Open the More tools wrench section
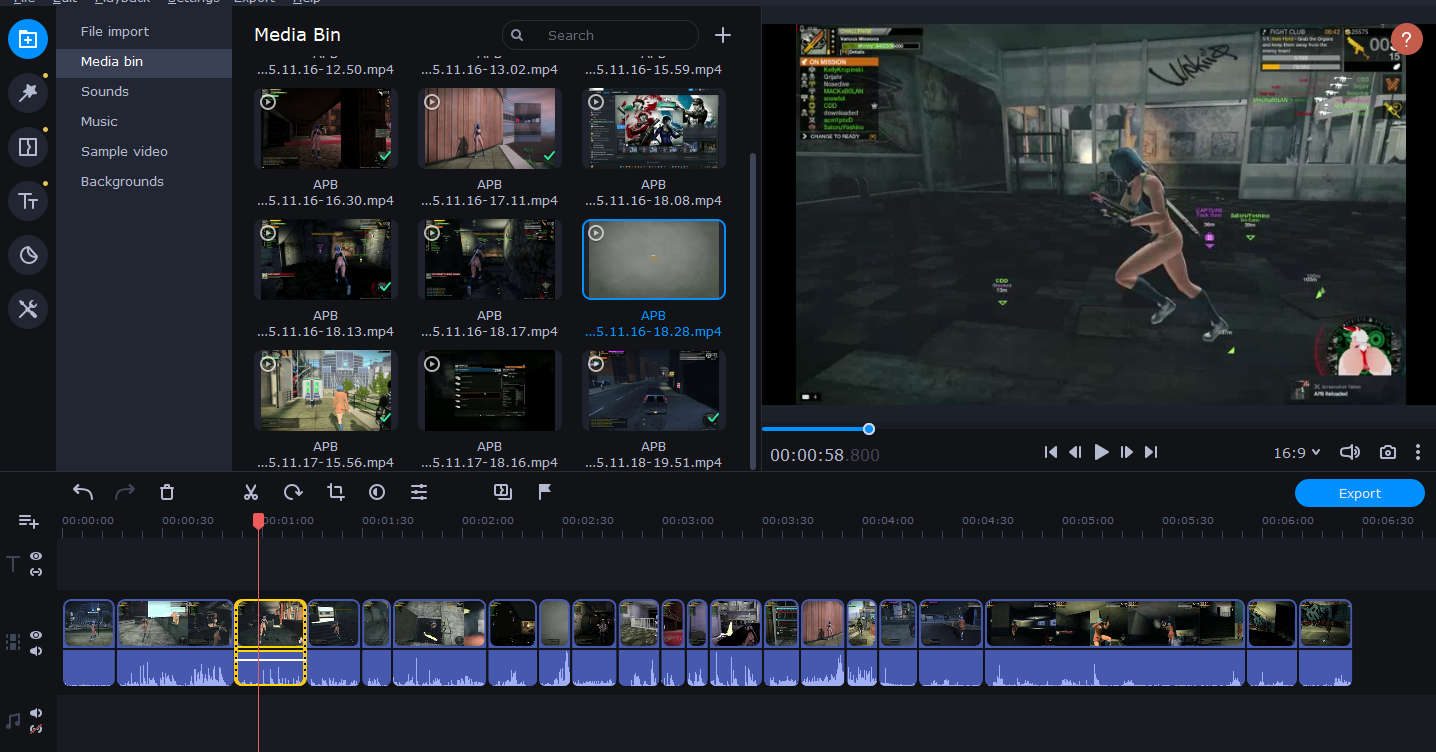This screenshot has width=1436, height=752. (28, 309)
